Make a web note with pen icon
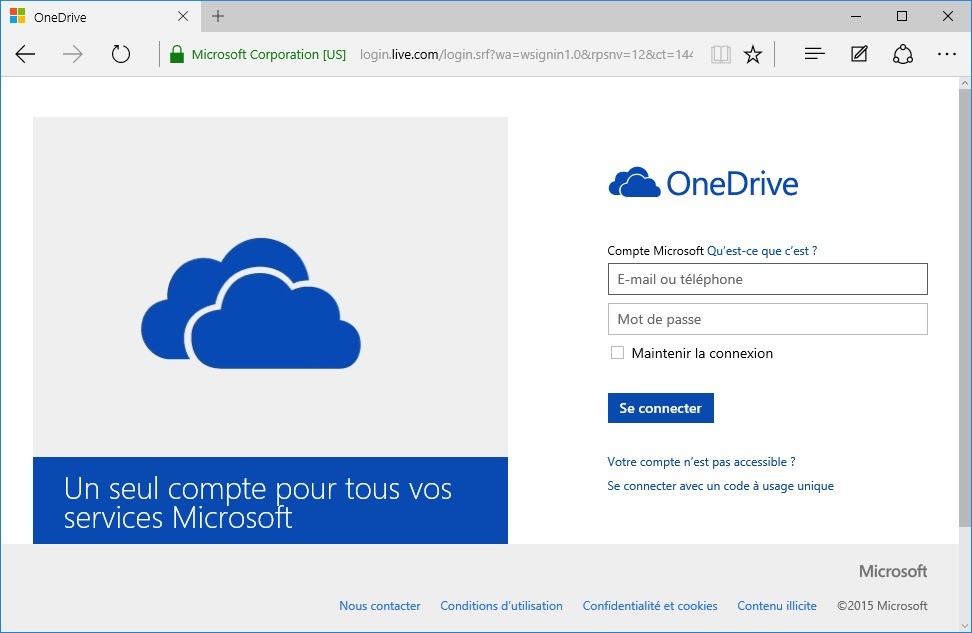Image resolution: width=972 pixels, height=633 pixels. click(x=859, y=54)
